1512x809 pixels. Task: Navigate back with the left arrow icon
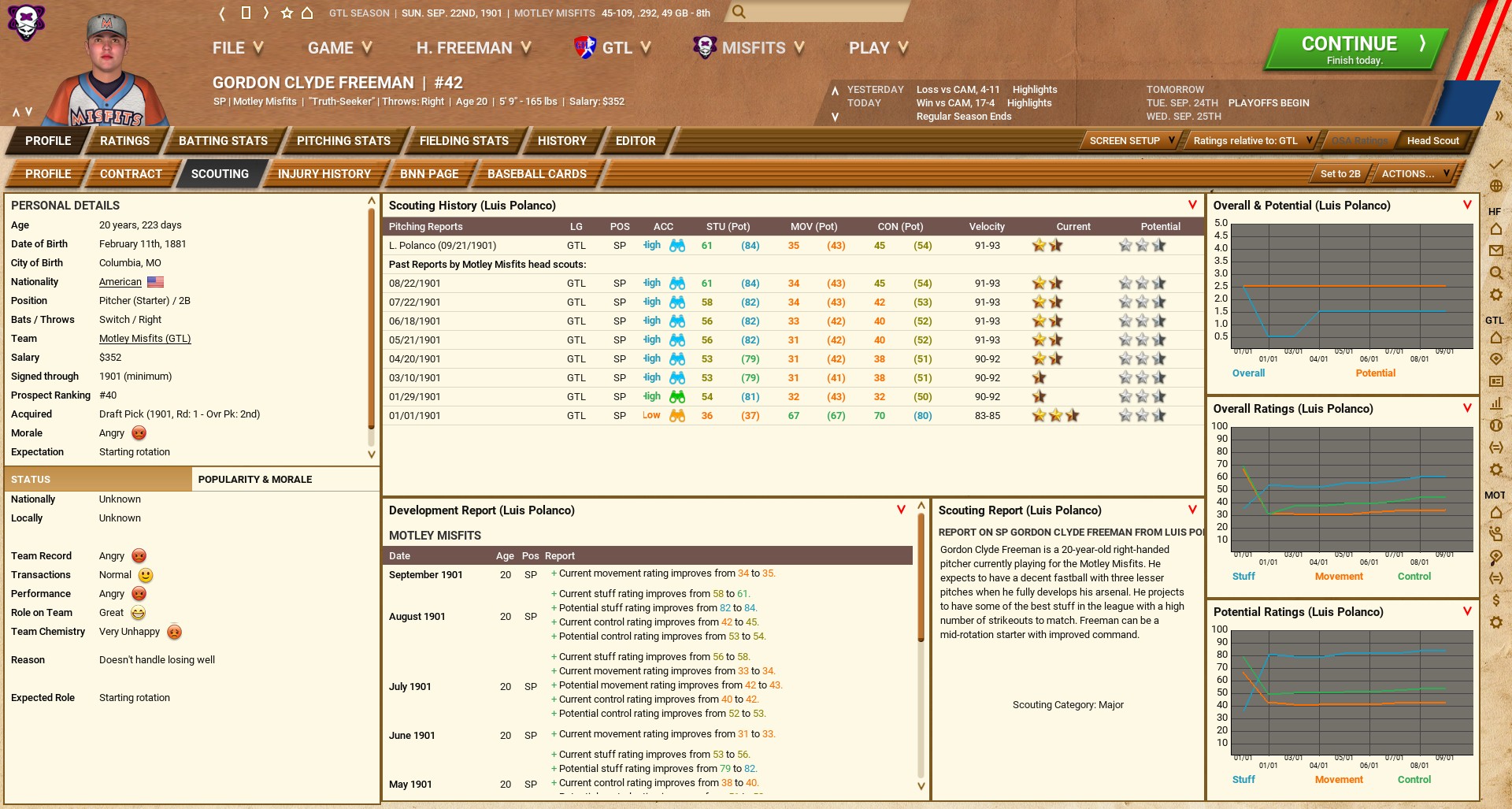point(222,13)
